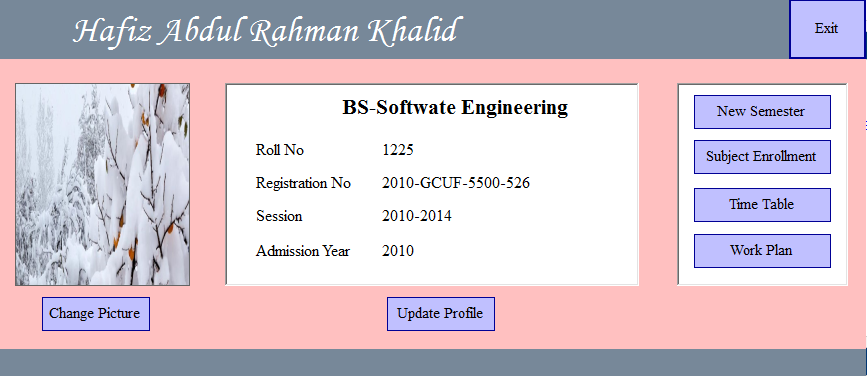Select the Session label
The height and width of the screenshot is (376, 867).
(x=279, y=216)
